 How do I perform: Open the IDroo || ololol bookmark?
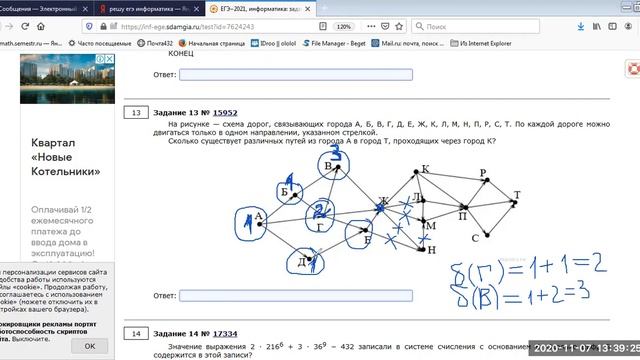pyautogui.click(x=273, y=43)
